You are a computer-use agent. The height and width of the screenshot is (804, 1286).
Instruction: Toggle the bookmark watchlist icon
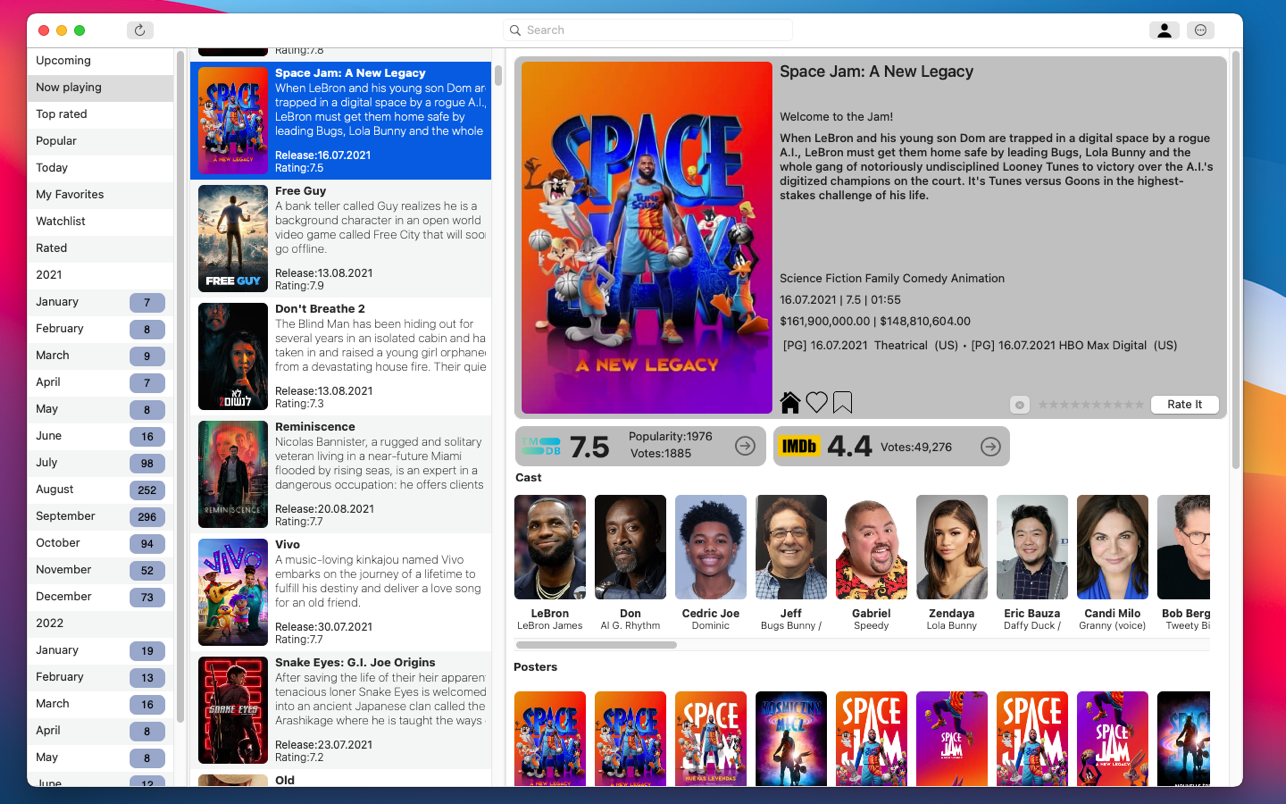(x=843, y=402)
